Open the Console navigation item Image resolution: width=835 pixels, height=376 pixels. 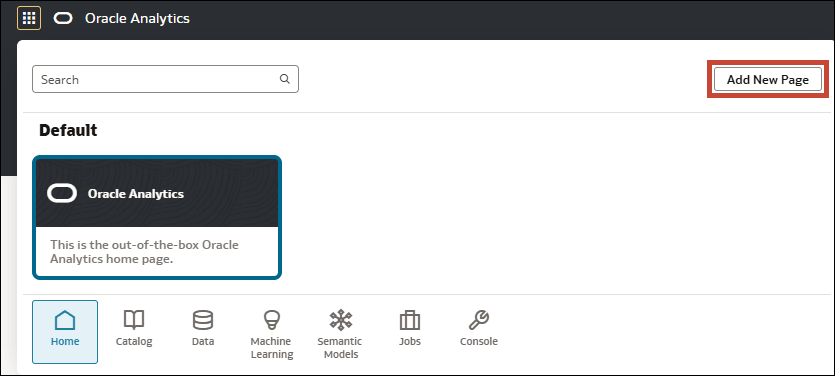point(479,329)
